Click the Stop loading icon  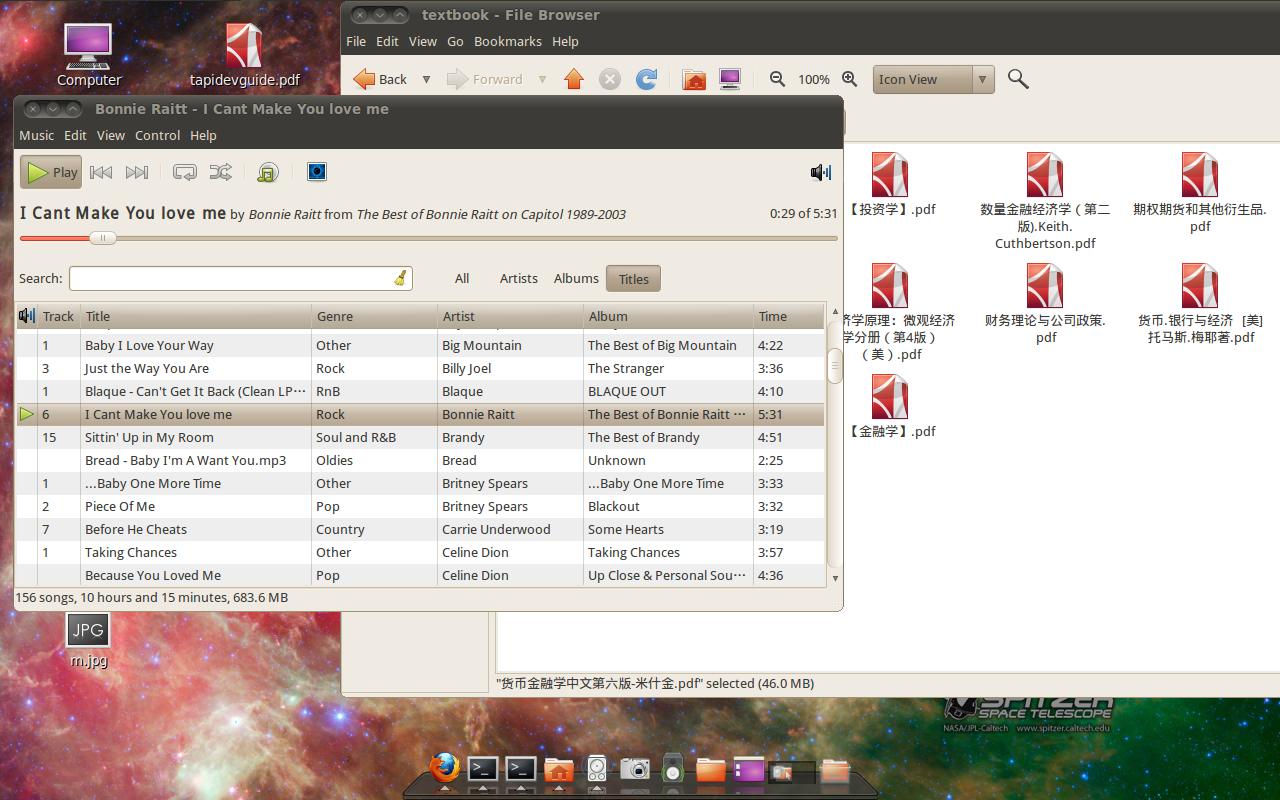click(610, 79)
